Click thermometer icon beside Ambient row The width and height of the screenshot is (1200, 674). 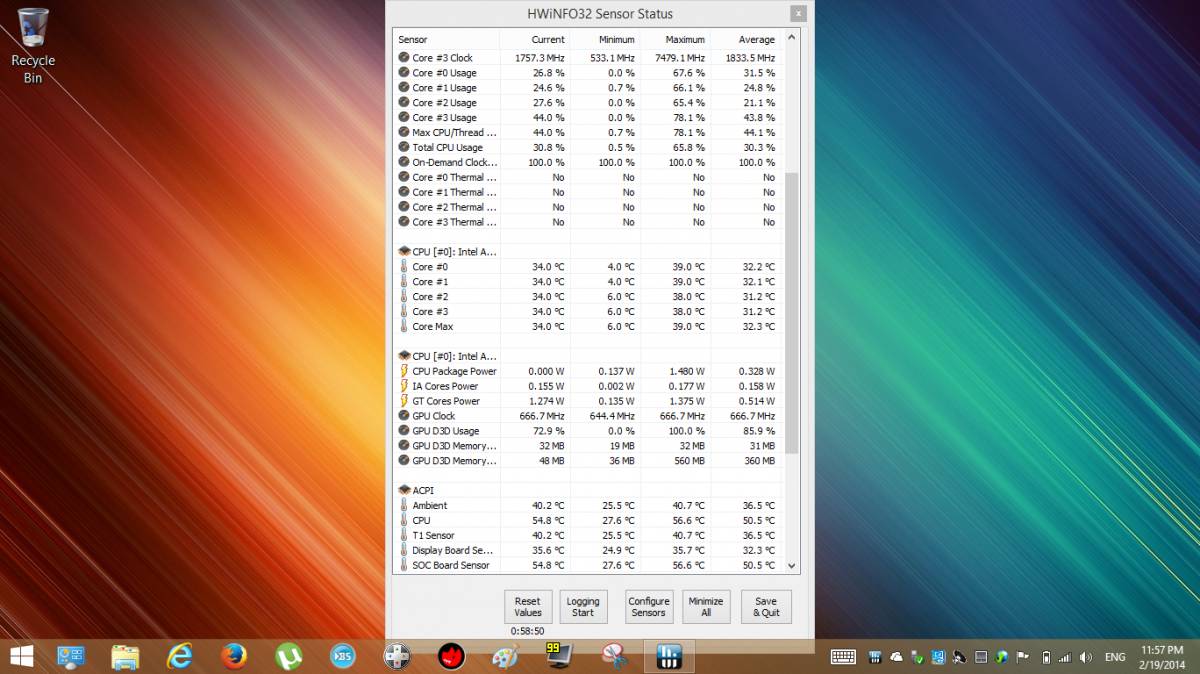click(404, 505)
